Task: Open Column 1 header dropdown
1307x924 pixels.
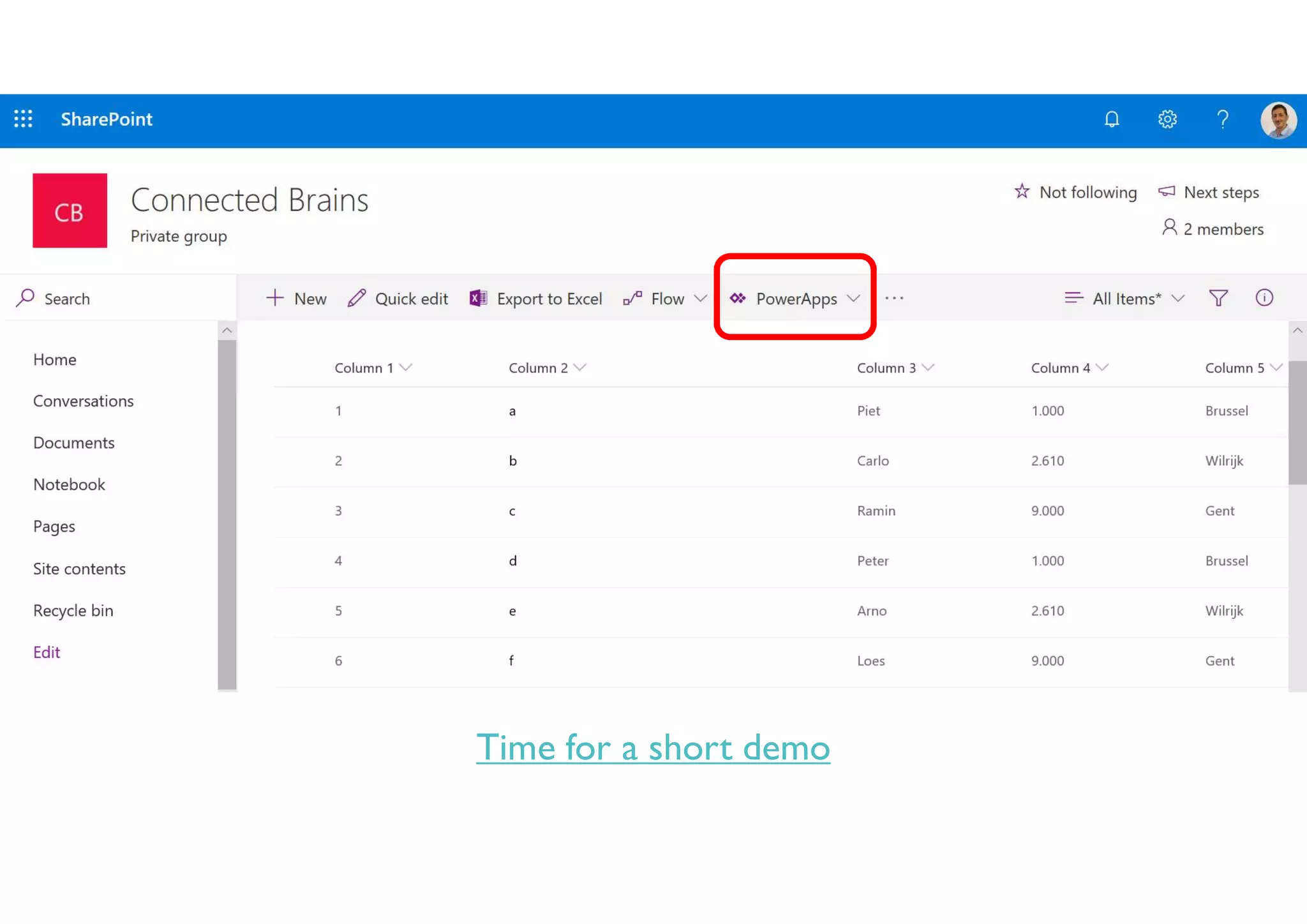Action: point(405,368)
